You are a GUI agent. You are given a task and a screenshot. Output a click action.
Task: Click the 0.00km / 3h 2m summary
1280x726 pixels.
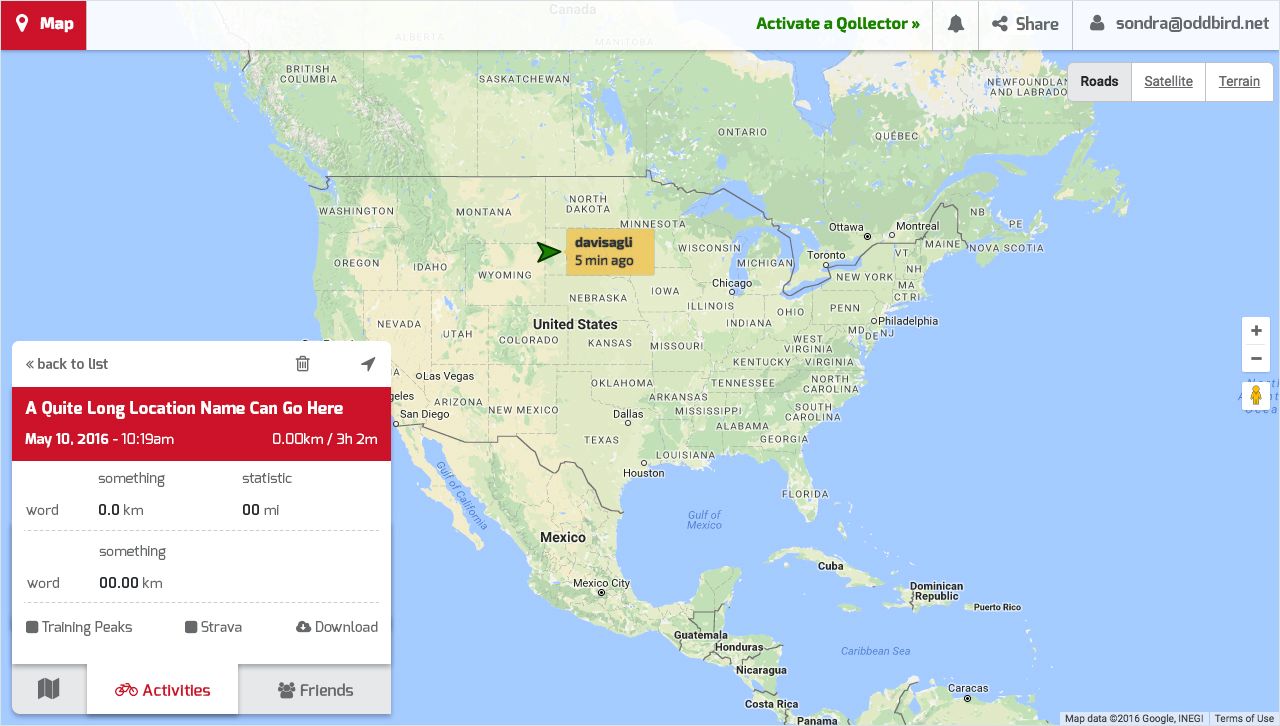325,439
